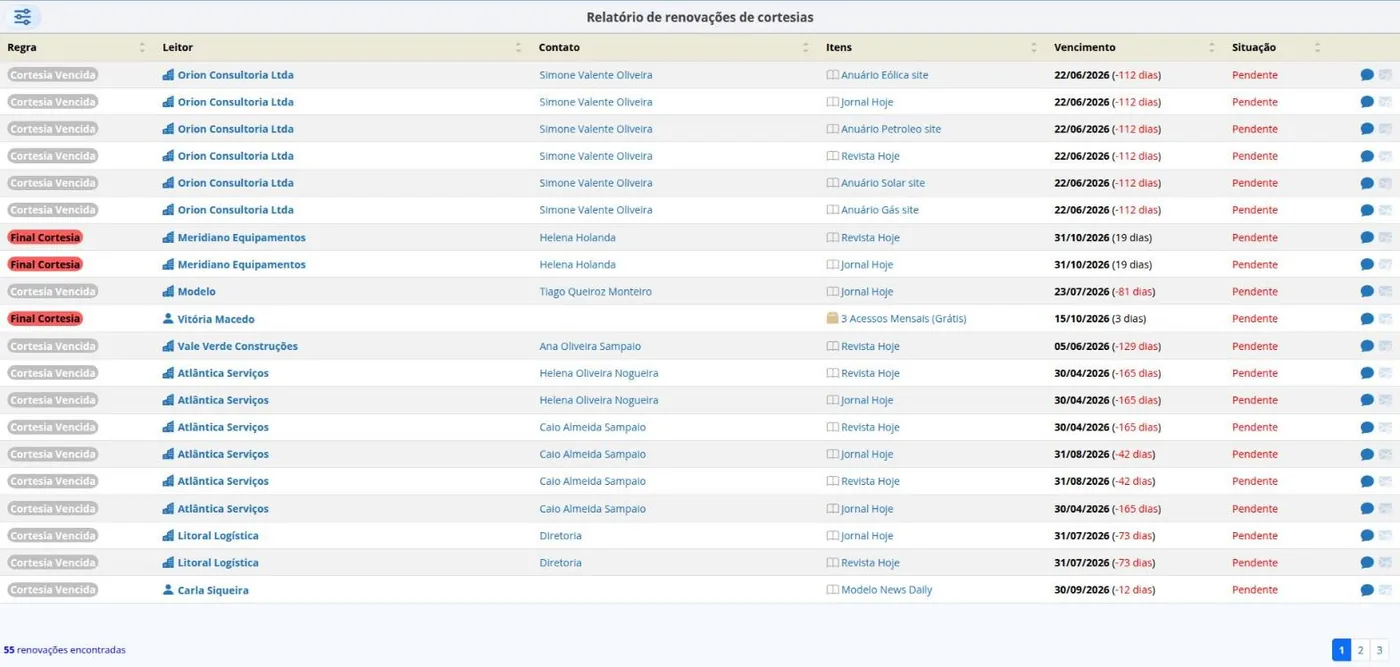The height and width of the screenshot is (667, 1400).
Task: Open comment bubble in Ana Oliveira Sampaio's row
Action: (x=1367, y=346)
